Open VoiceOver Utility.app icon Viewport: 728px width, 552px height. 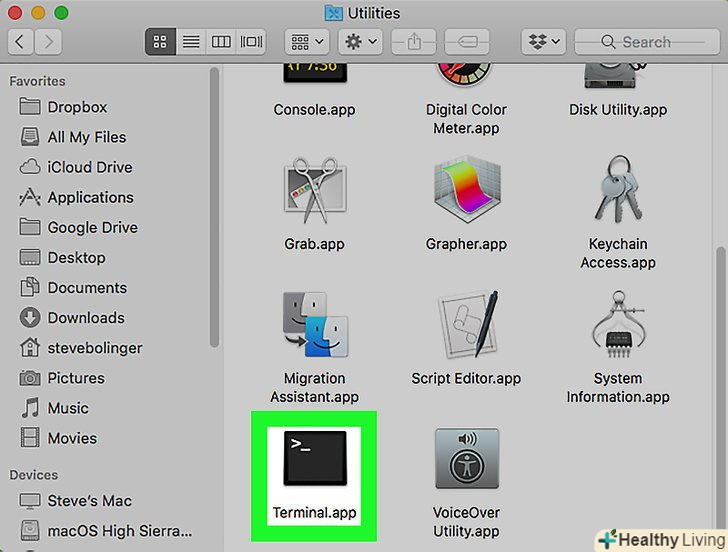[x=467, y=458]
